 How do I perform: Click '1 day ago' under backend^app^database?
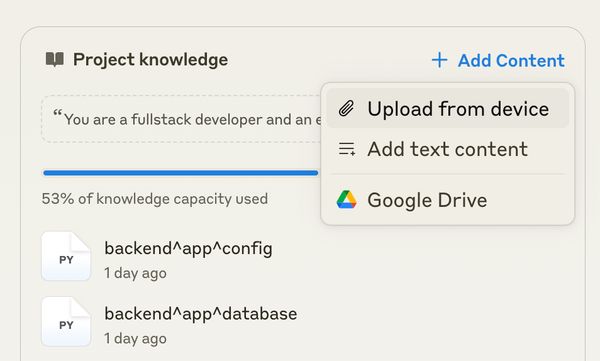point(135,338)
